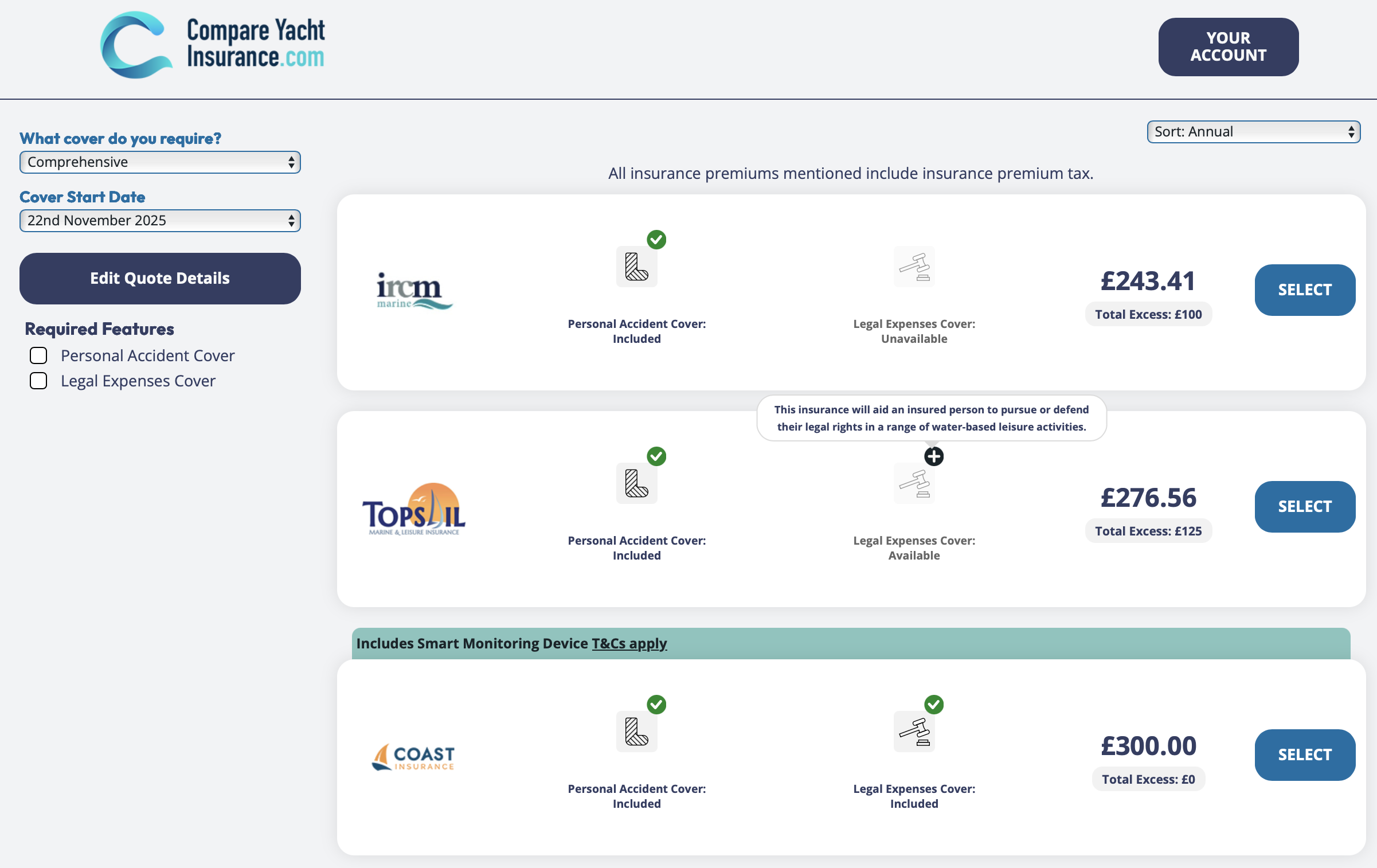
Task: Select the Topsail £276.56 quote
Action: (x=1304, y=507)
